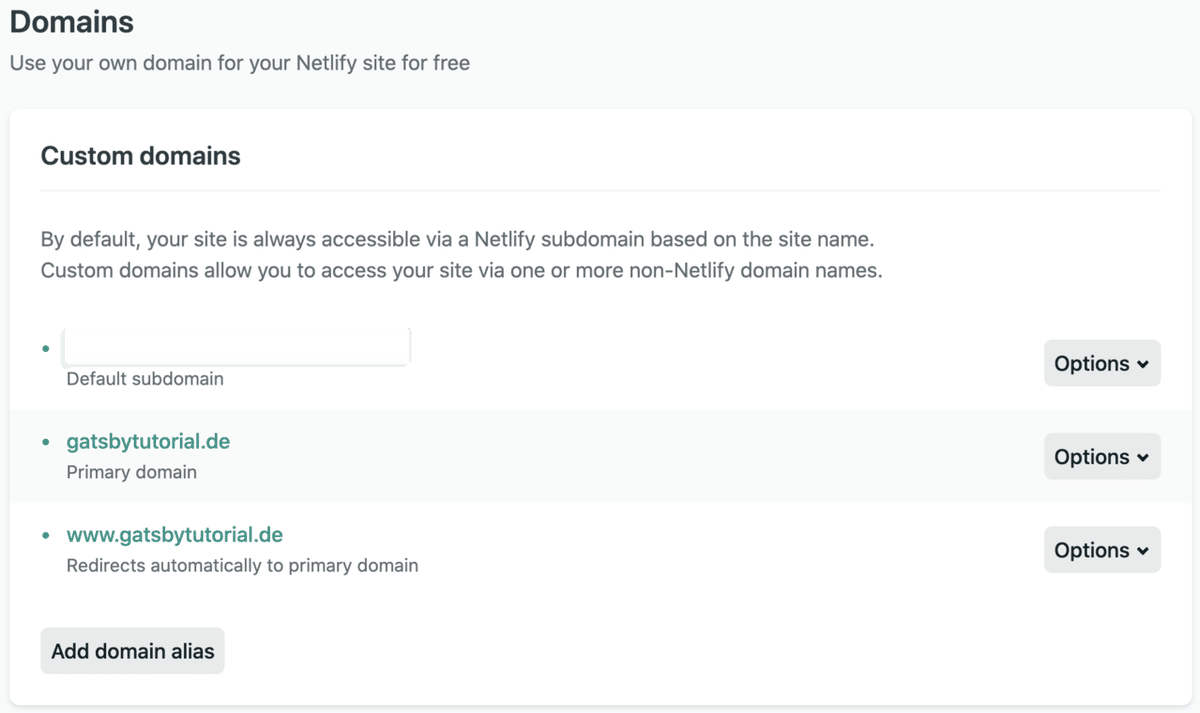Open the gatsbytutorial.de primary domain link
Image resolution: width=1200 pixels, height=713 pixels.
(x=148, y=441)
